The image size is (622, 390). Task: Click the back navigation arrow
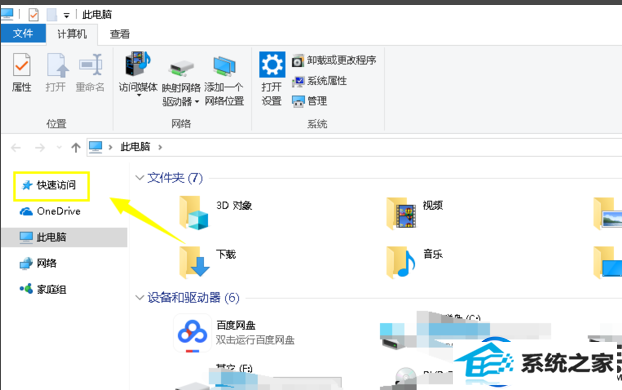tap(16, 148)
